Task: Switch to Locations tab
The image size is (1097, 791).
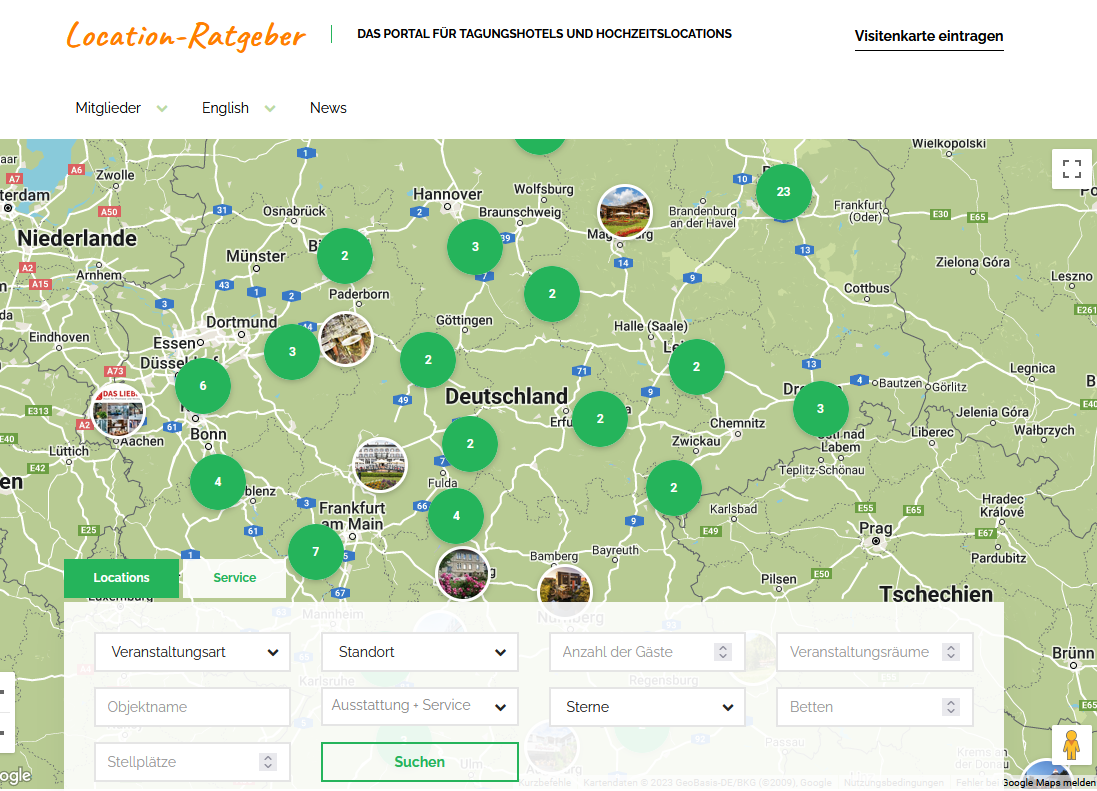Action: (121, 578)
